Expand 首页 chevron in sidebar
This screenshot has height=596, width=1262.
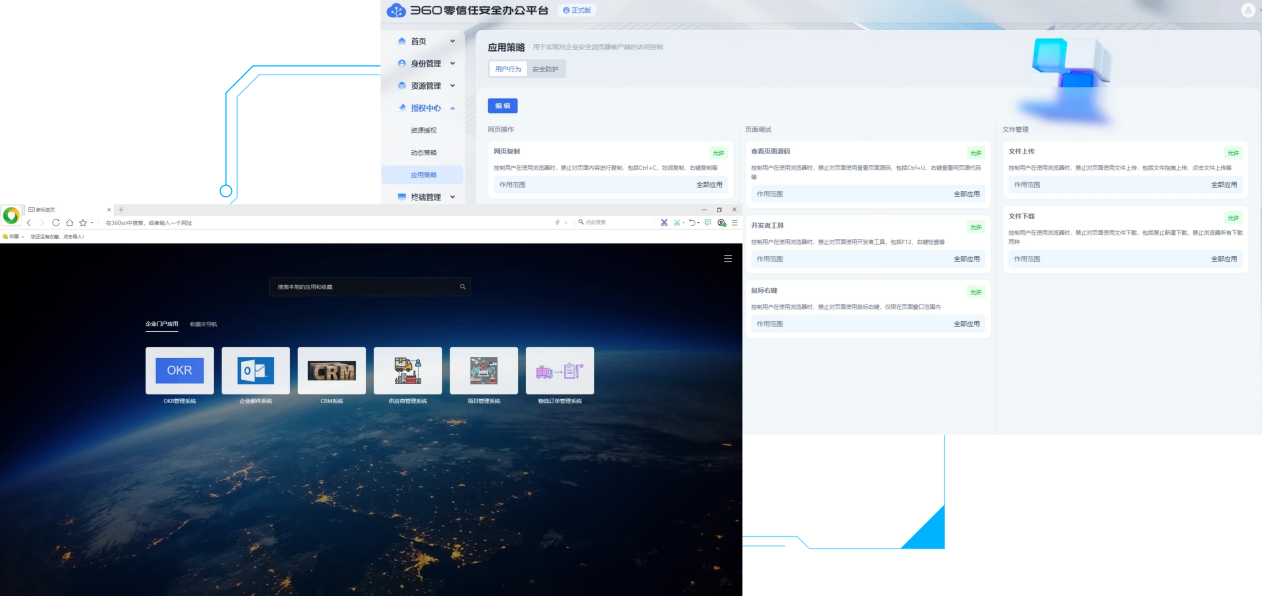pos(453,41)
